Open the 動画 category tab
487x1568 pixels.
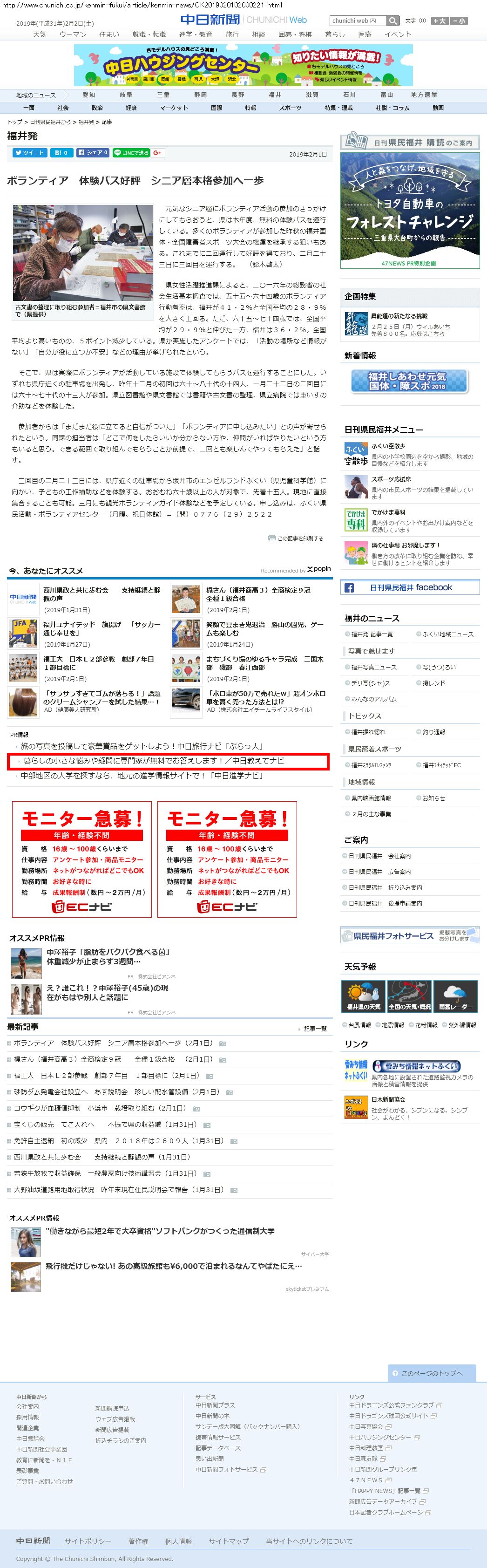tap(438, 108)
